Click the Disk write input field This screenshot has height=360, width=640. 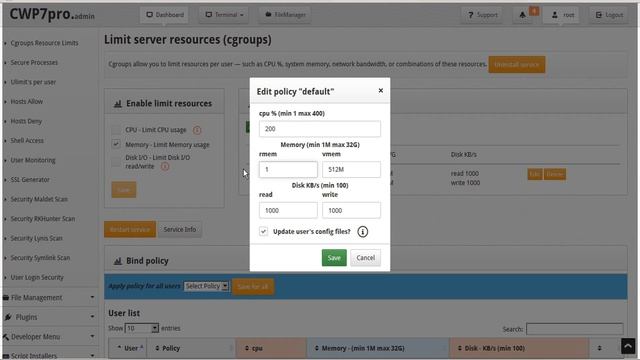[351, 211]
